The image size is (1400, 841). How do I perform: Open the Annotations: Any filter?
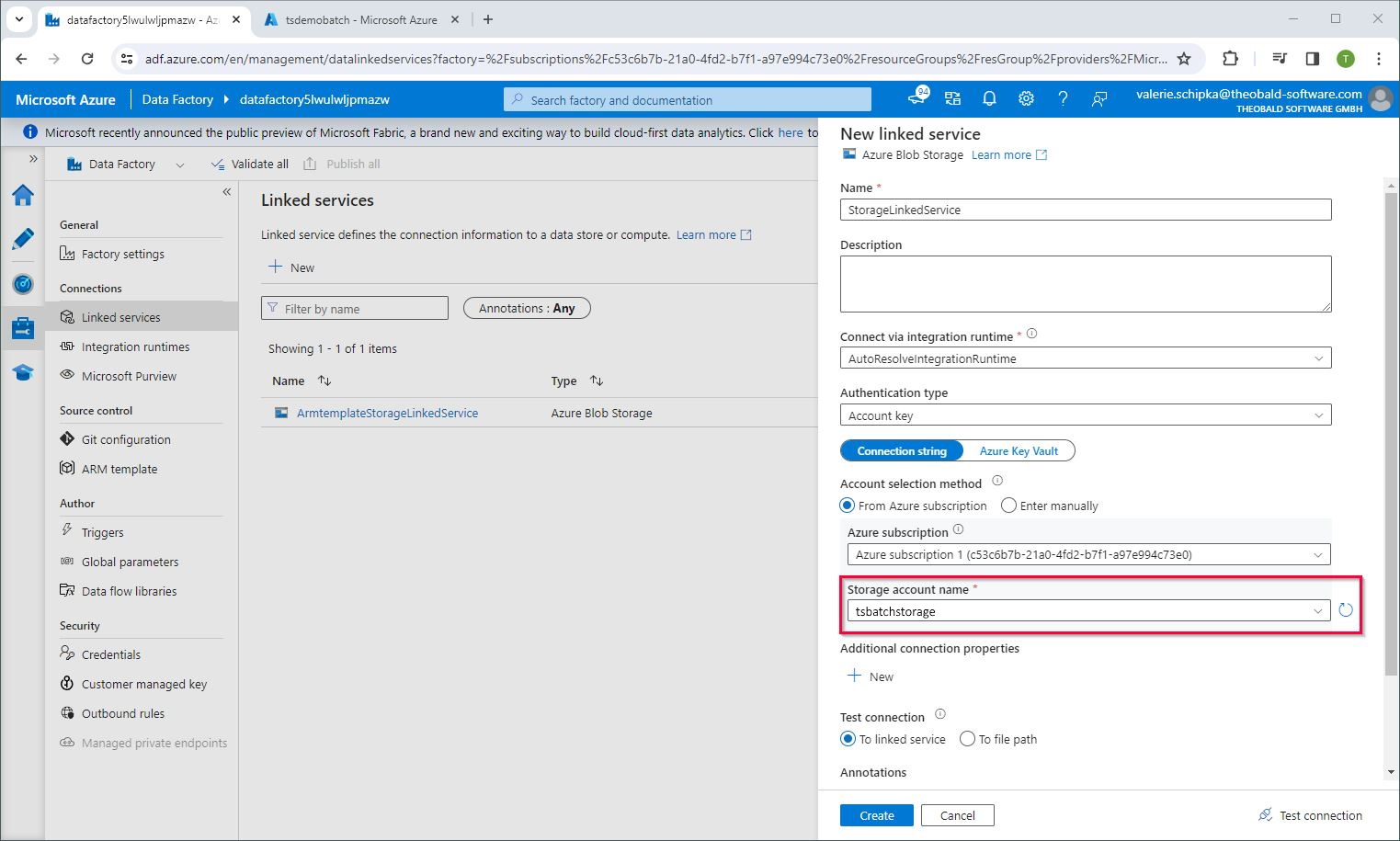[527, 309]
